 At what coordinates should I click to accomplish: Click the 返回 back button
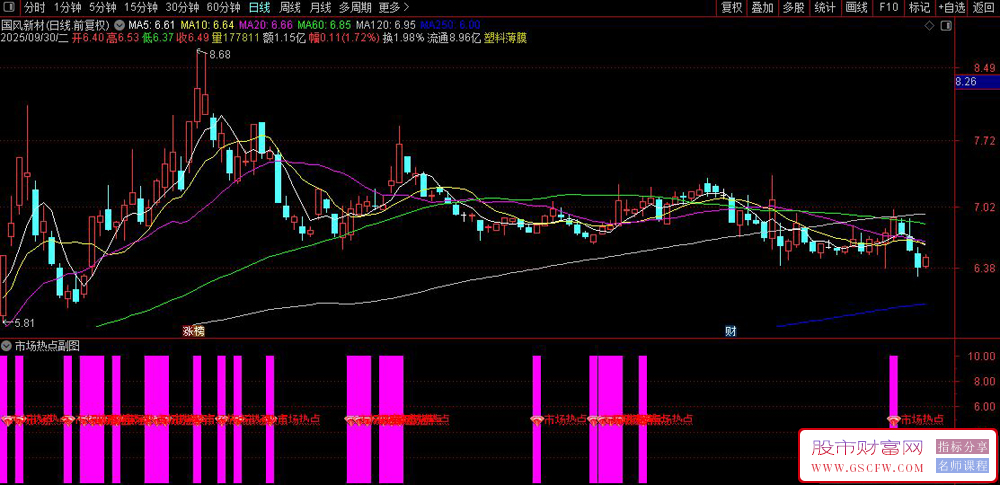click(984, 8)
